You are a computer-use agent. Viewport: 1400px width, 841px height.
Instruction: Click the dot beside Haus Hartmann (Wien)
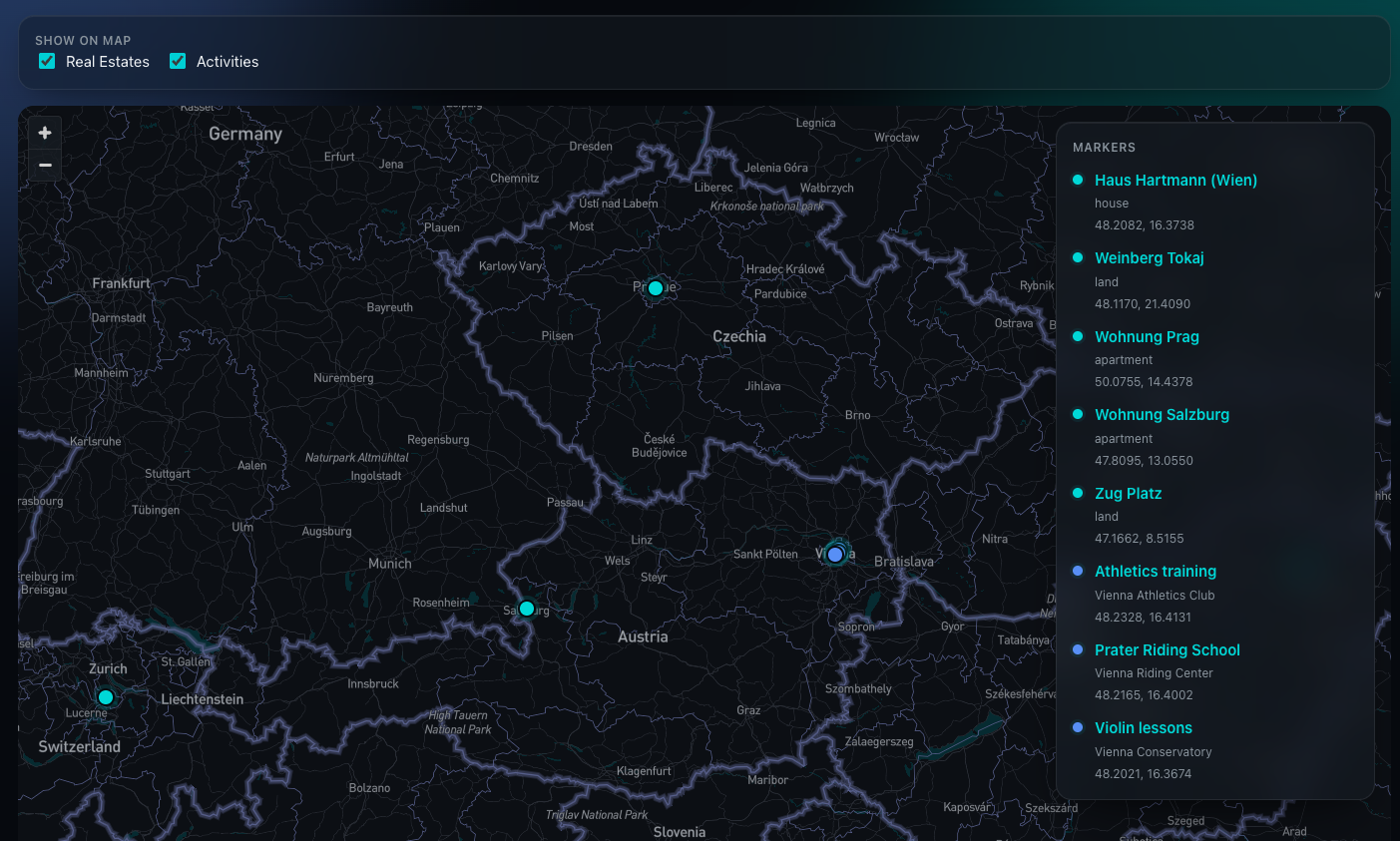[1078, 180]
